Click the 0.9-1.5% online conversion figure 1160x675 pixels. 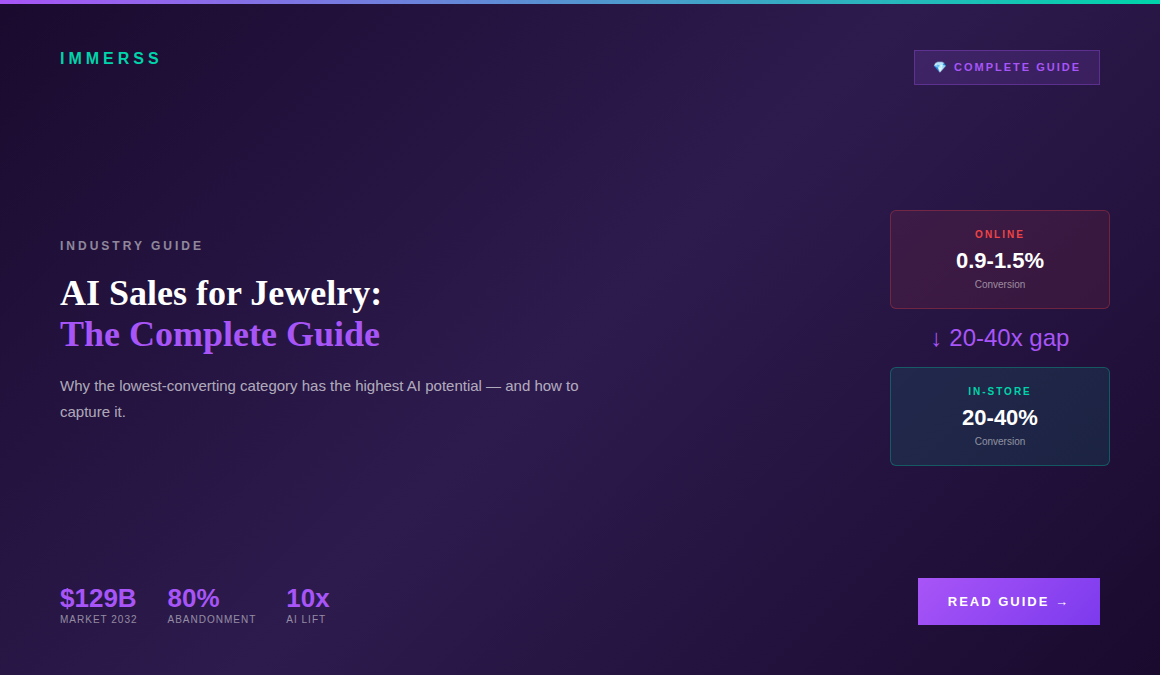click(x=999, y=260)
